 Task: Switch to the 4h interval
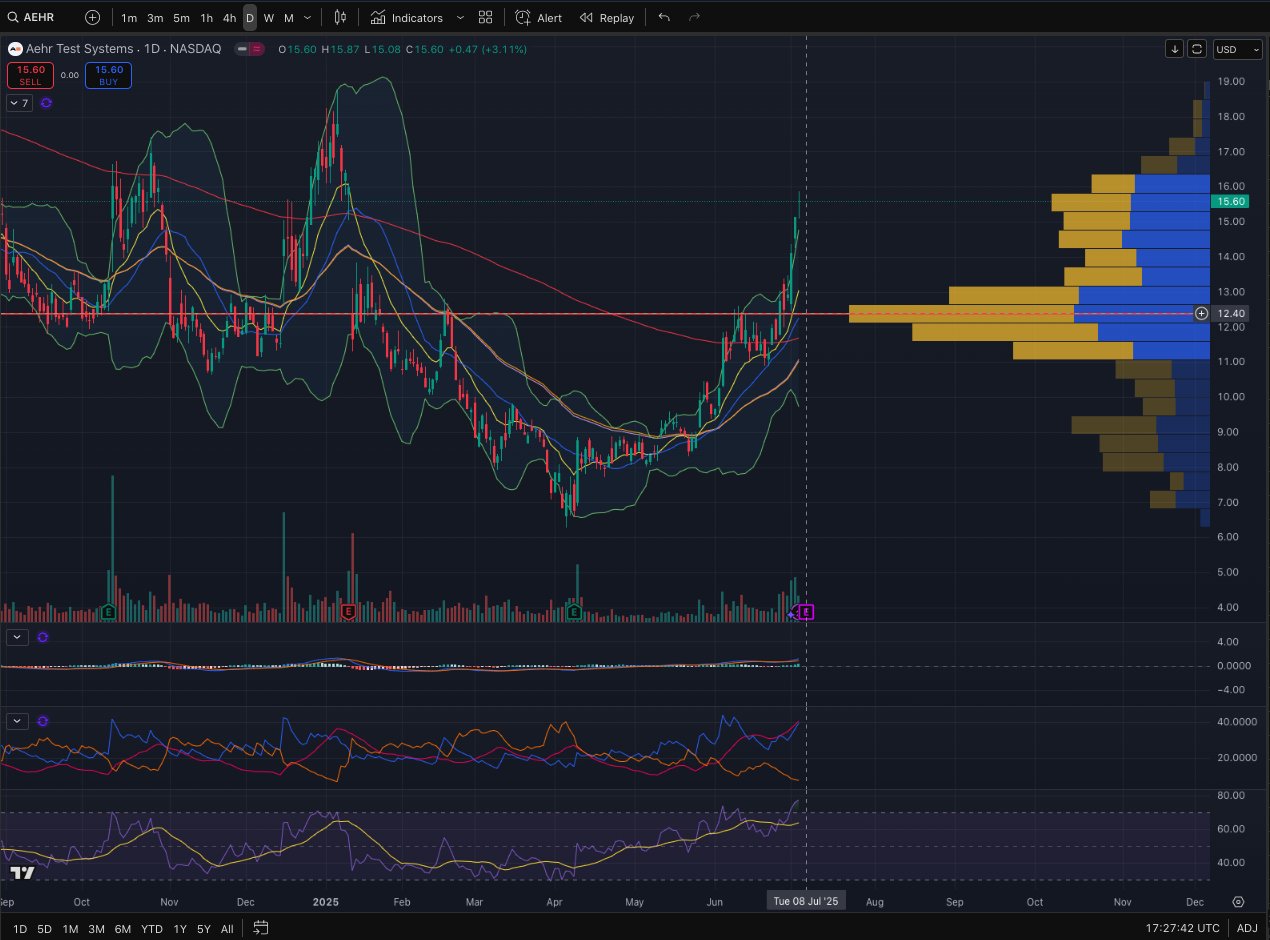[x=229, y=18]
